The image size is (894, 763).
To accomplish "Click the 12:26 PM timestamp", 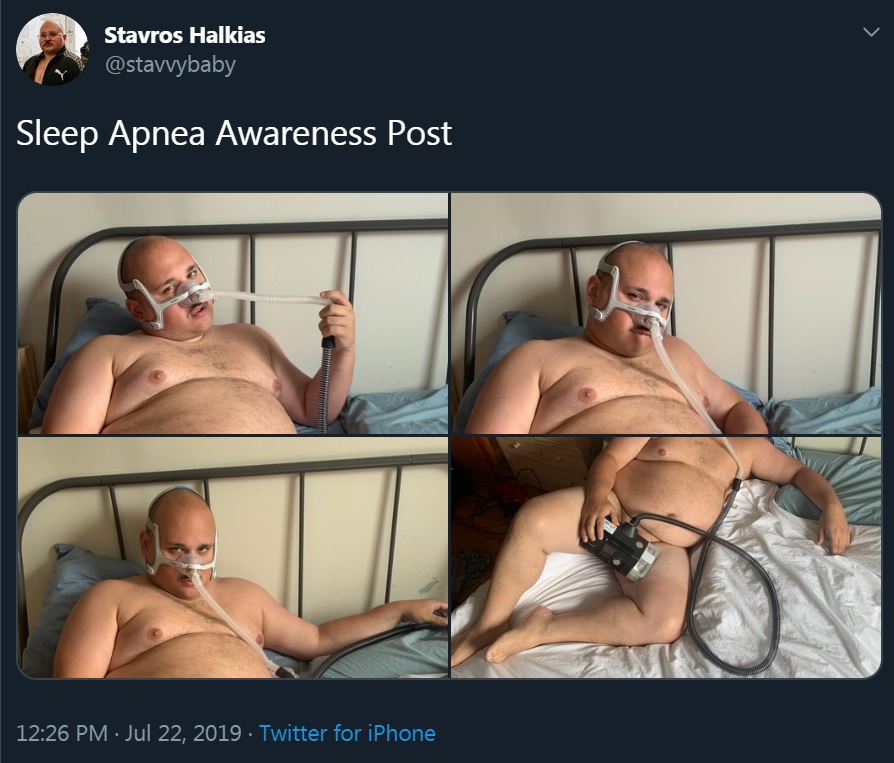I will point(62,733).
